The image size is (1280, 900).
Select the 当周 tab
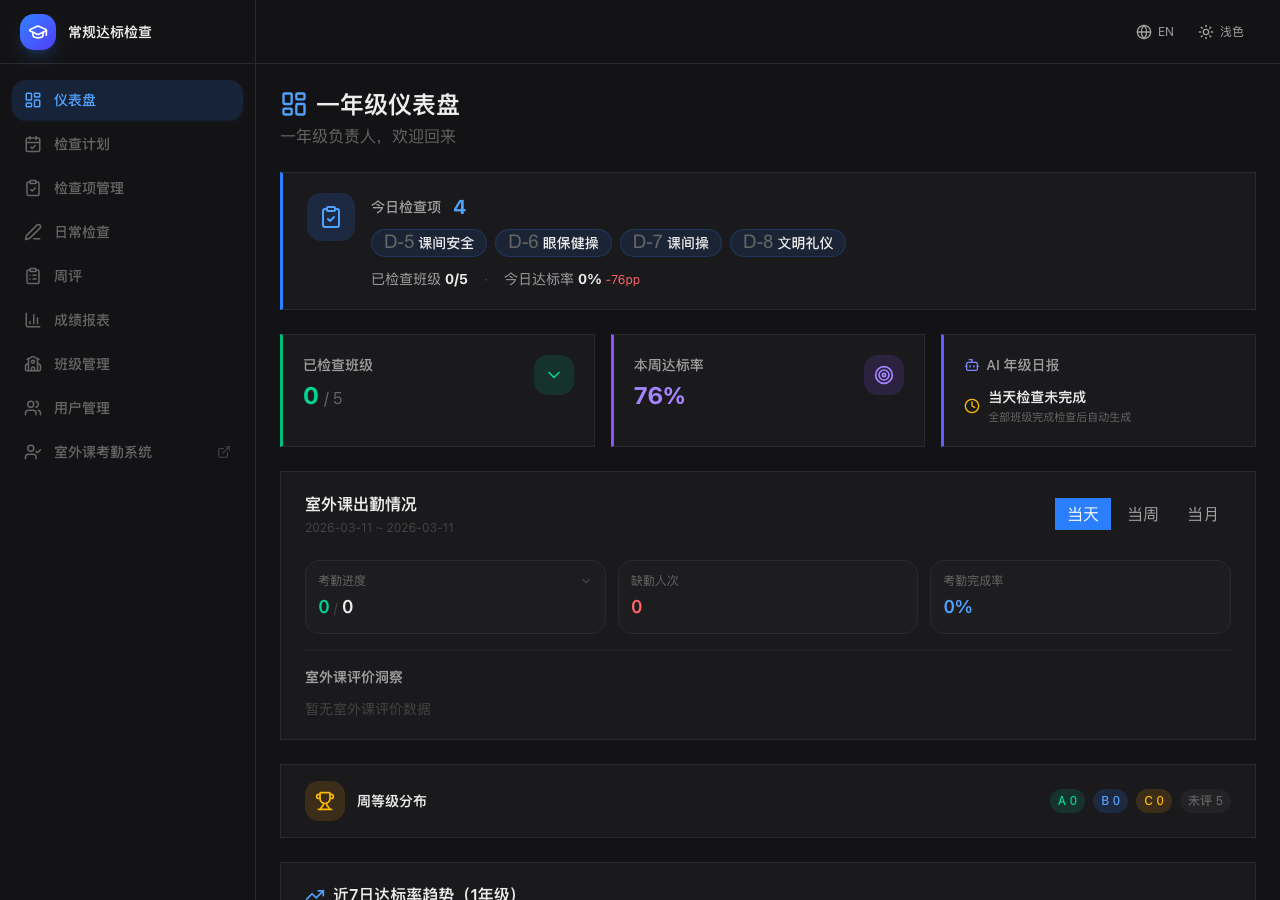click(1143, 514)
